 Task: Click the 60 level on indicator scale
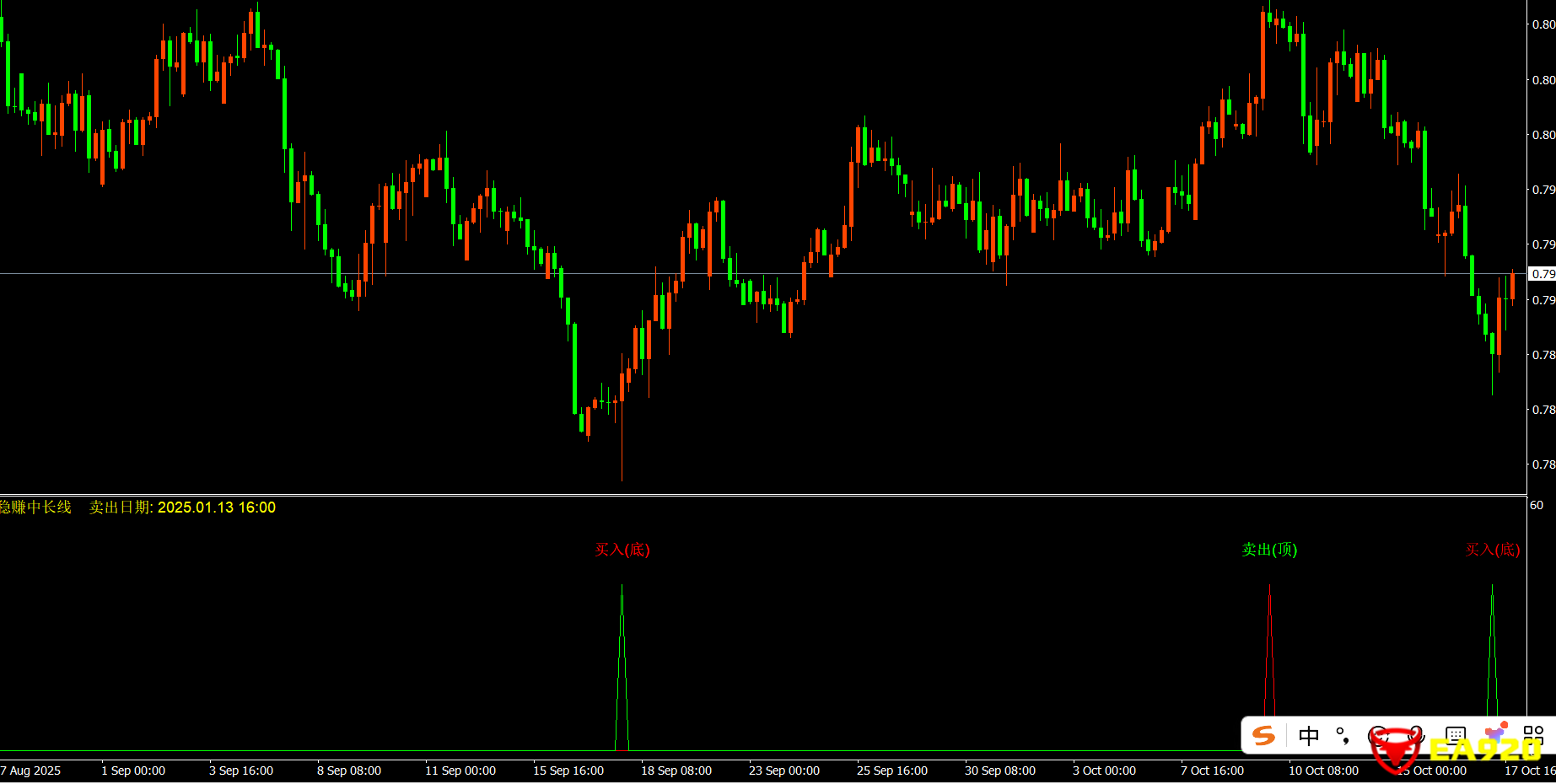pyautogui.click(x=1537, y=505)
